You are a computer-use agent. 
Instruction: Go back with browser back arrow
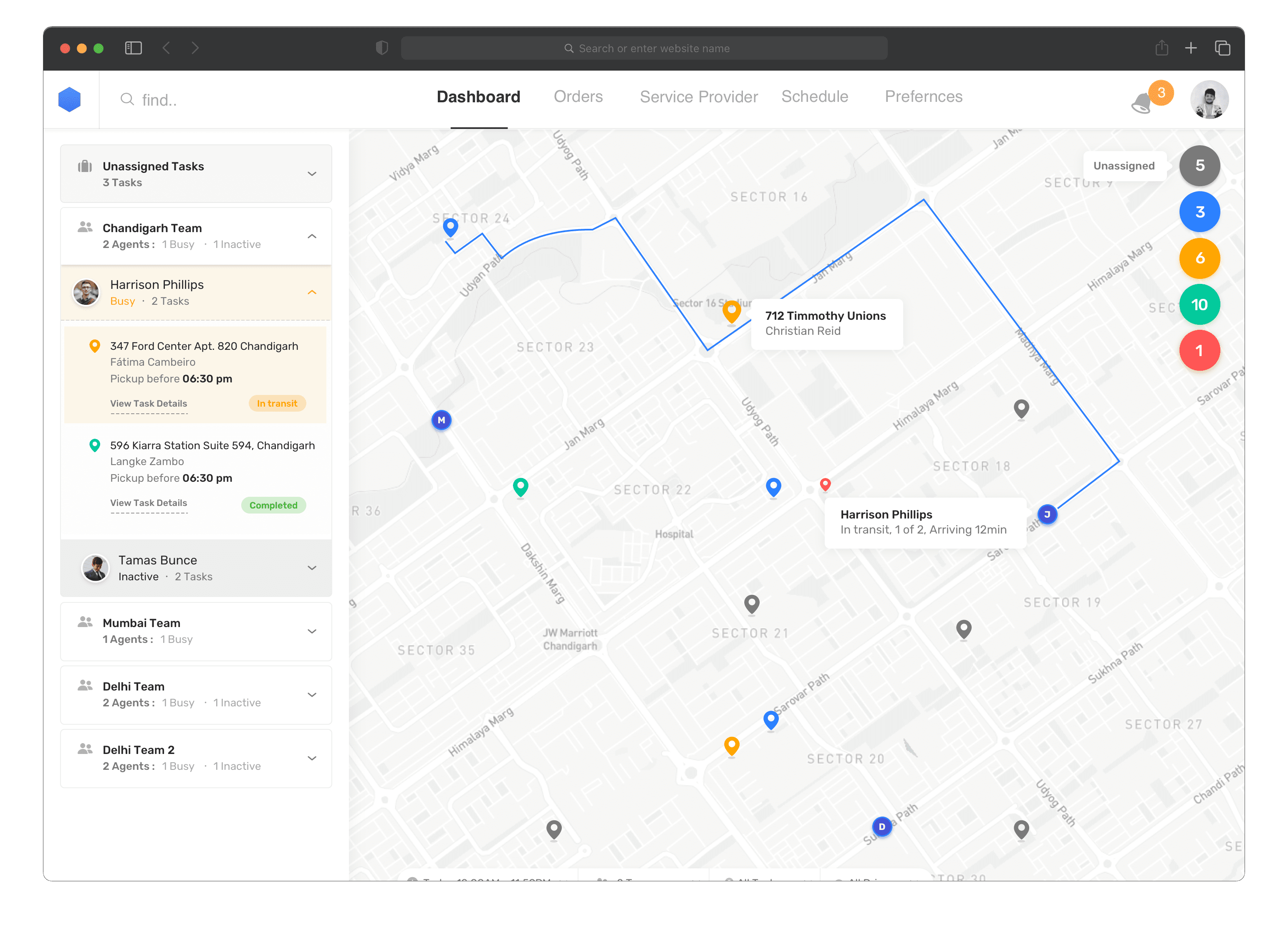point(166,48)
